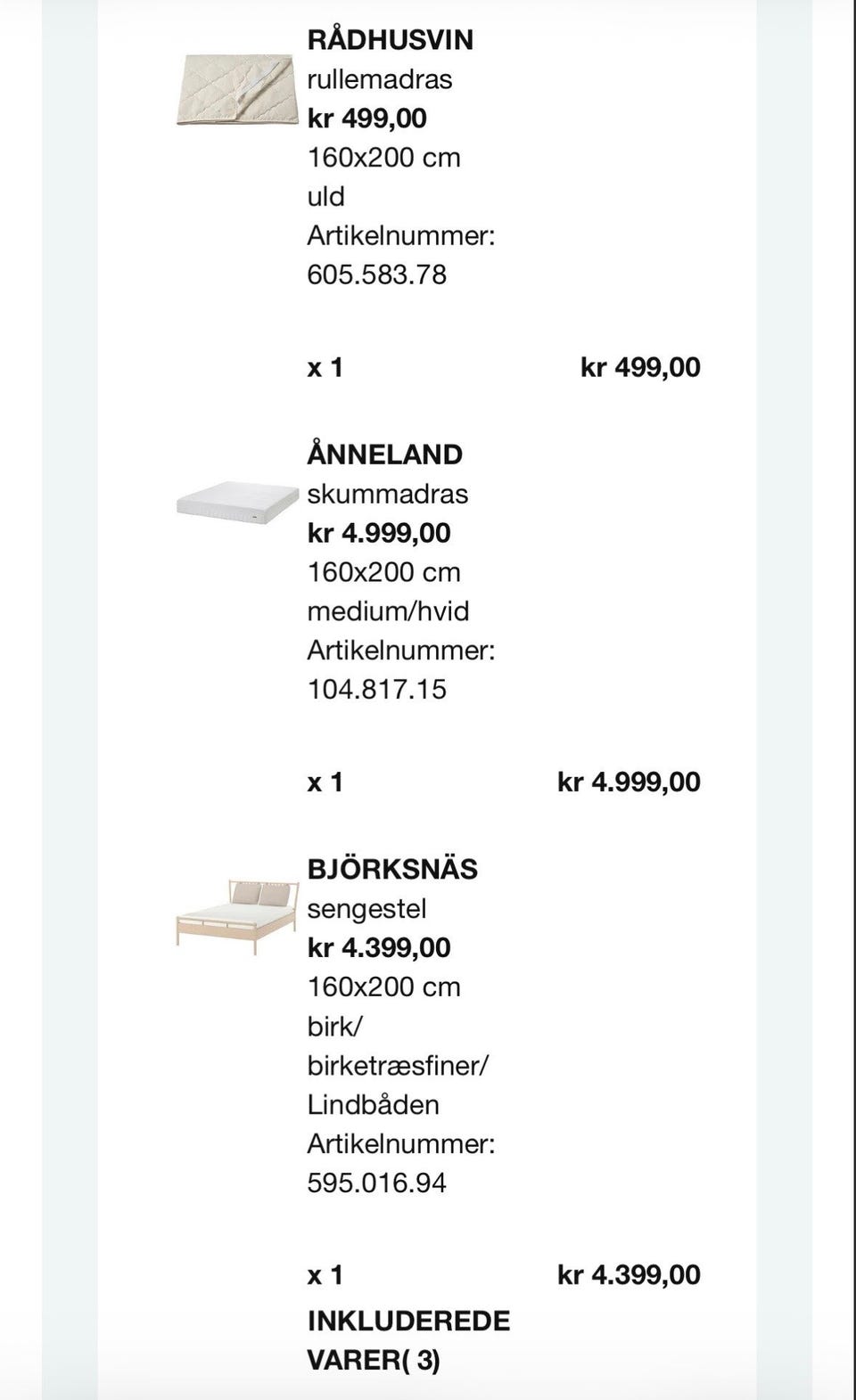
Task: Open the BJÖRKSNÄS product name link
Action: 392,869
